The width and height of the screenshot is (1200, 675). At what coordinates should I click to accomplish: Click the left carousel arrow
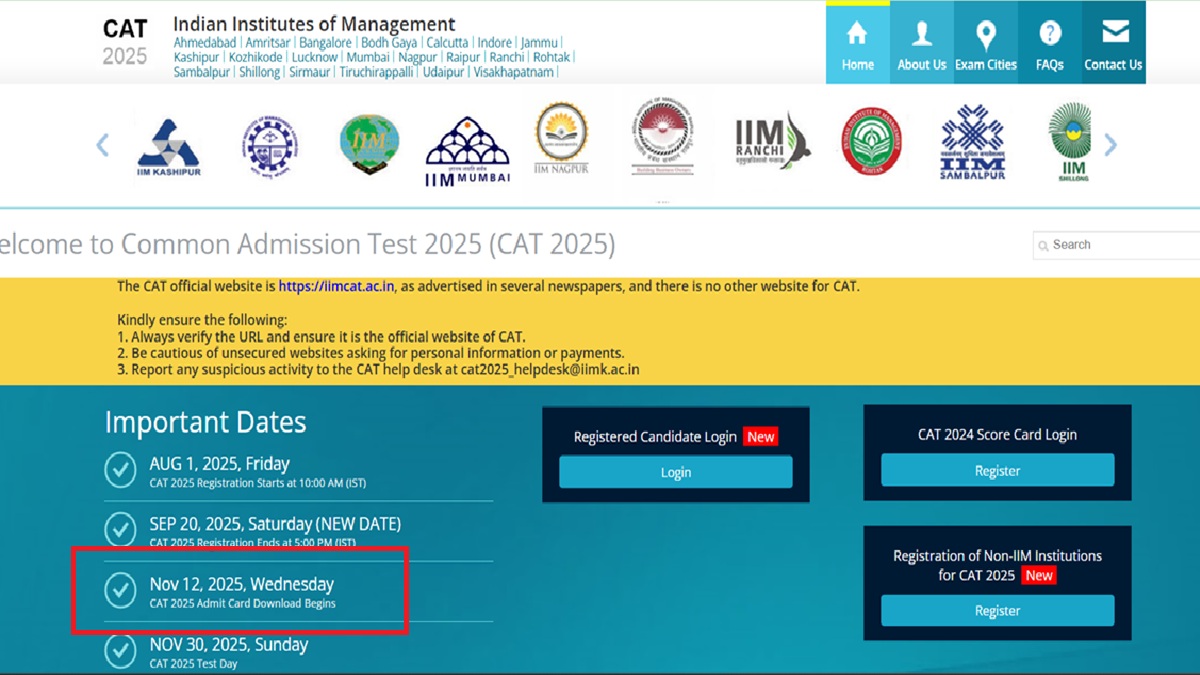[x=102, y=144]
